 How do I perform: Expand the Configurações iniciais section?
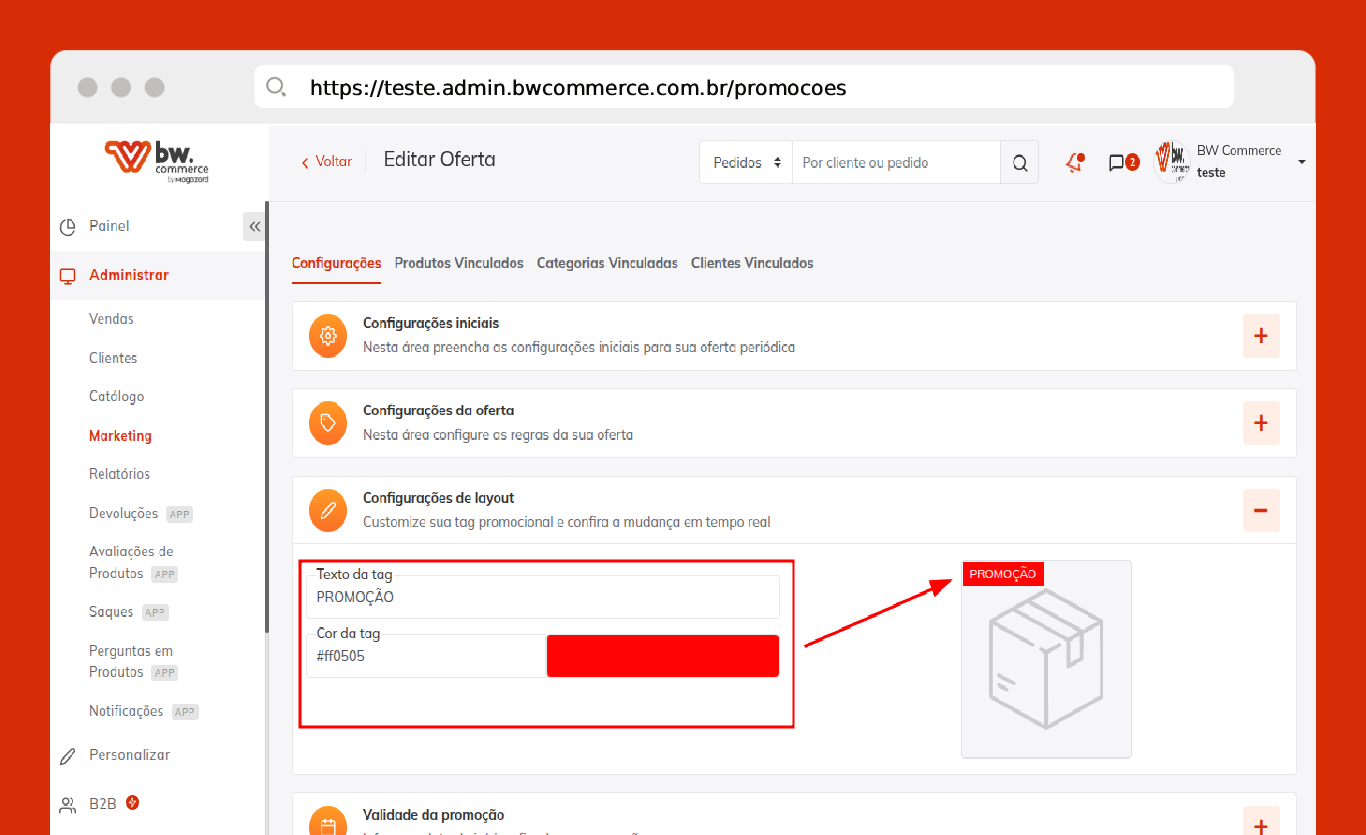pos(1260,336)
